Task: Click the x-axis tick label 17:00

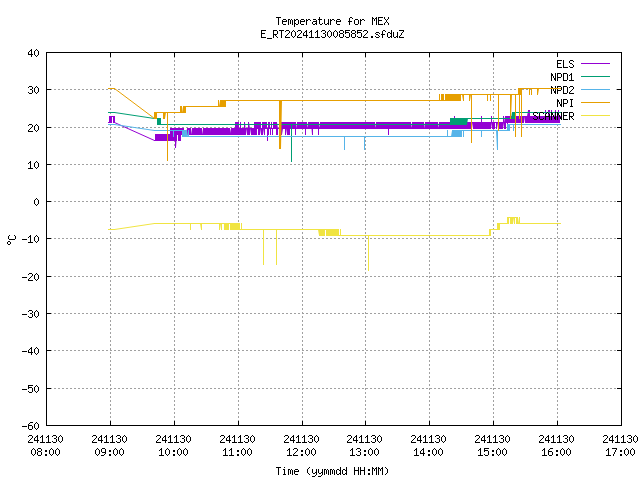Action: point(620,452)
